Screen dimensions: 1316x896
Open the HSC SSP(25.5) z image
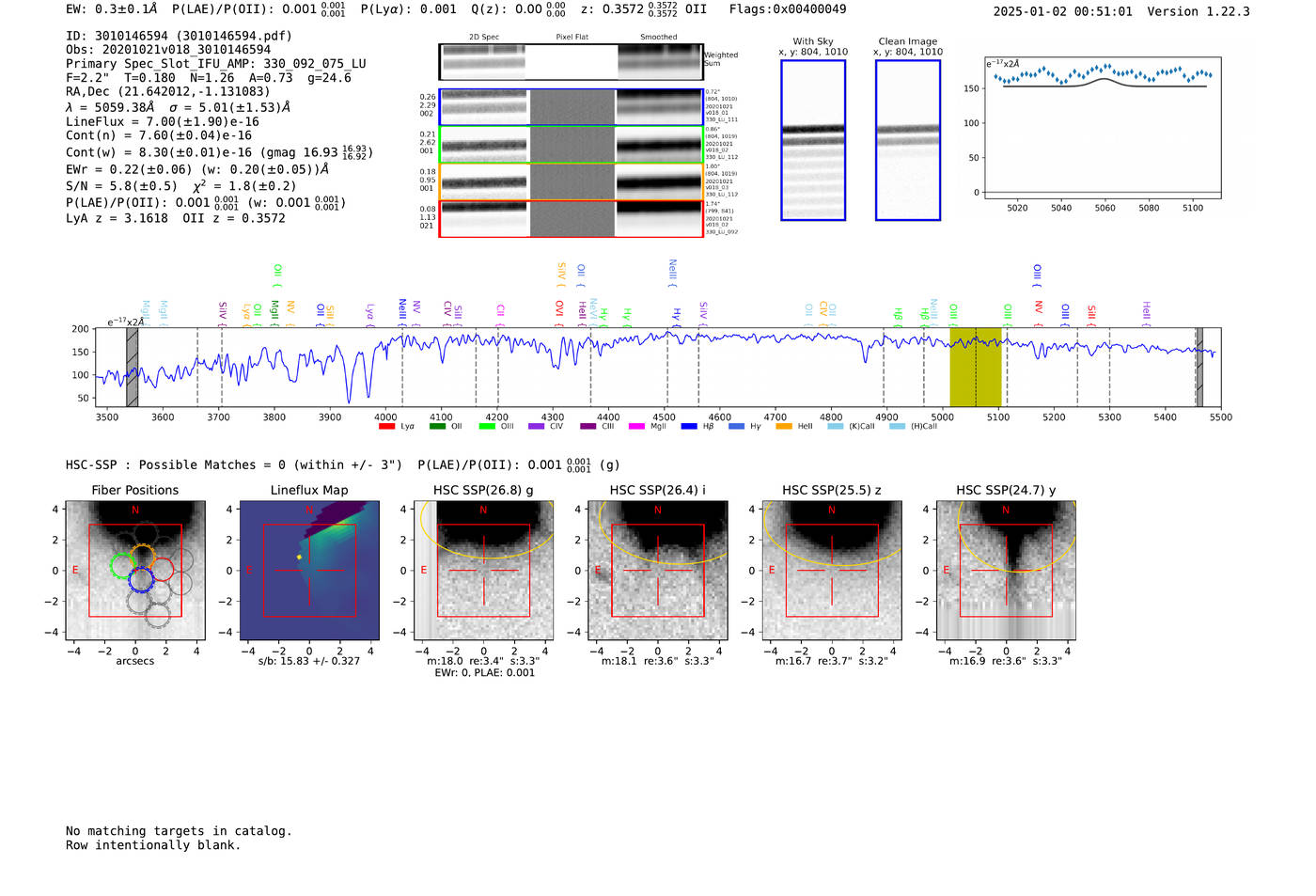click(x=832, y=571)
